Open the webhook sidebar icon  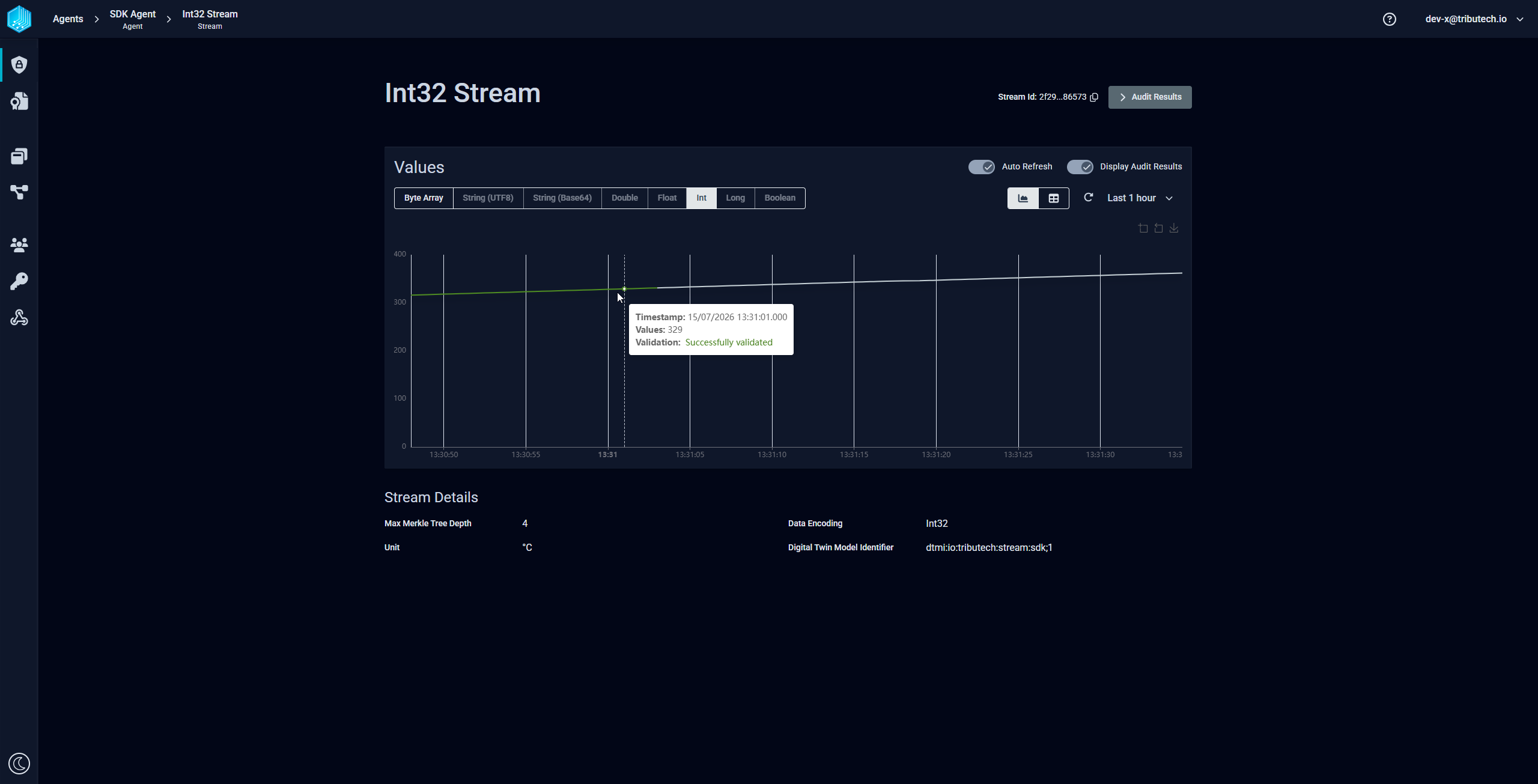19,317
